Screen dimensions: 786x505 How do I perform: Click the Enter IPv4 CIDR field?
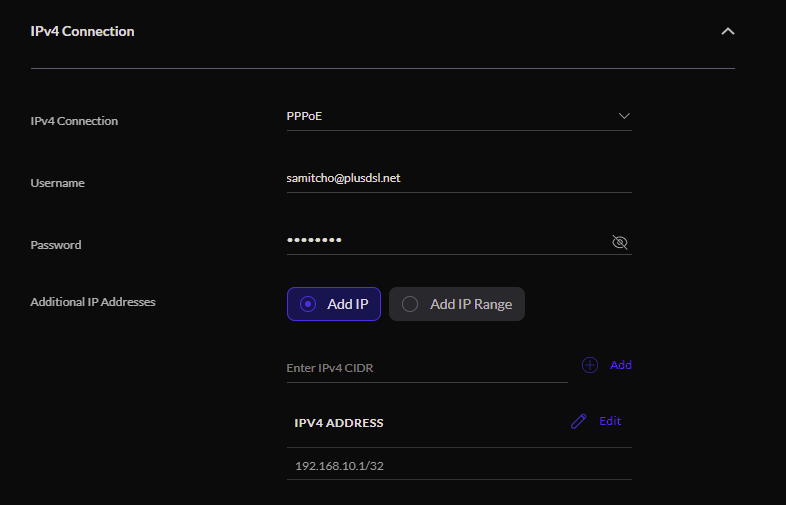pos(427,368)
